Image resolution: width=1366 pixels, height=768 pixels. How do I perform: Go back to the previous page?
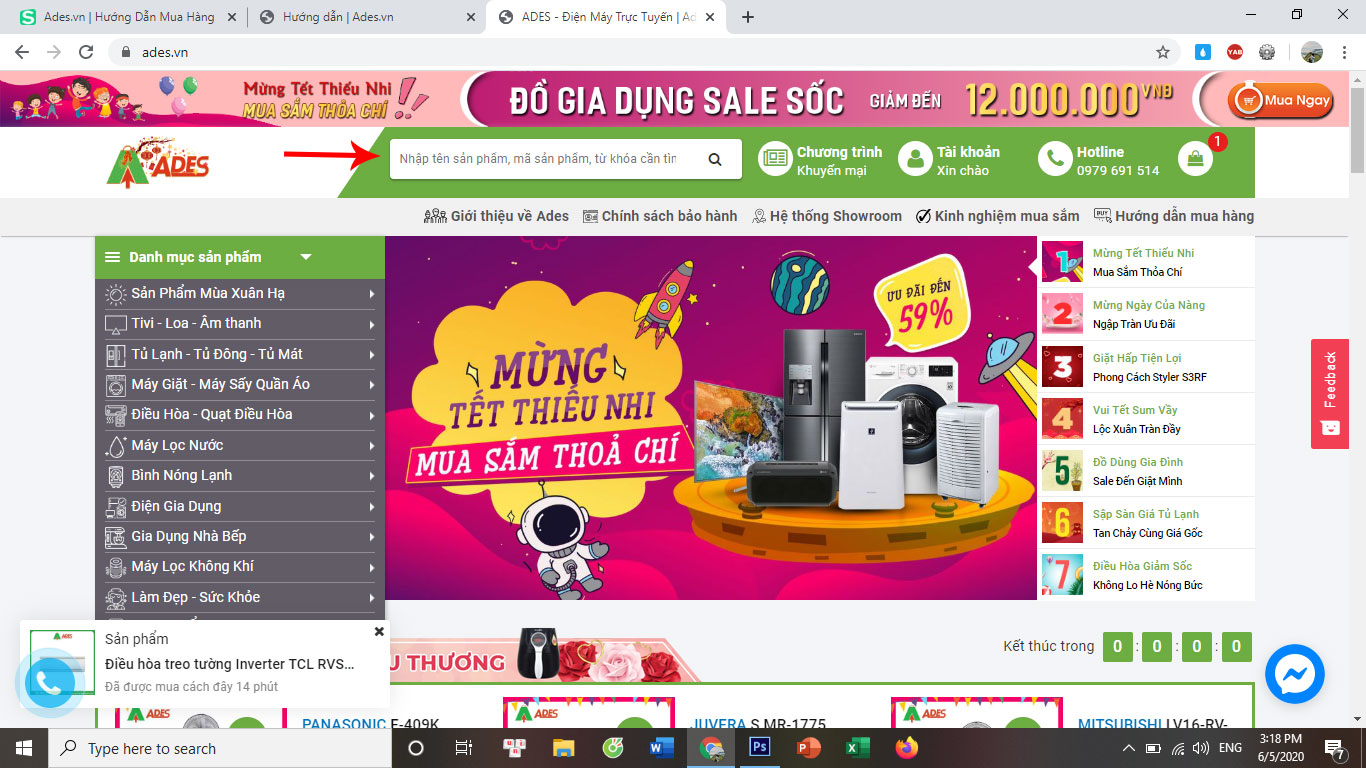click(22, 52)
